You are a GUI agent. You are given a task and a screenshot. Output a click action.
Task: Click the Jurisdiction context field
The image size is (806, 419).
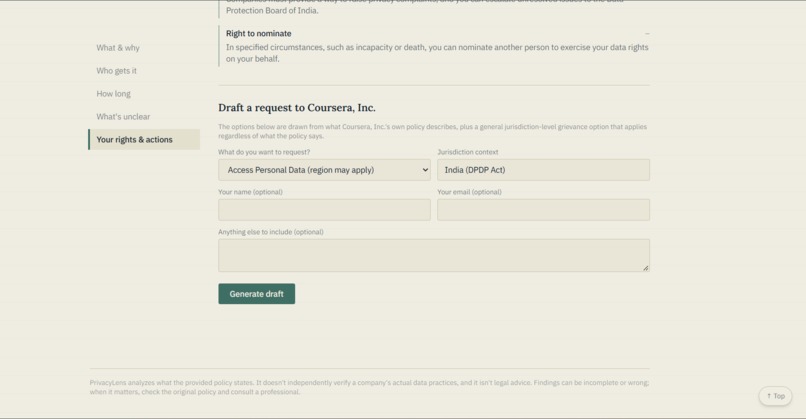click(x=543, y=170)
